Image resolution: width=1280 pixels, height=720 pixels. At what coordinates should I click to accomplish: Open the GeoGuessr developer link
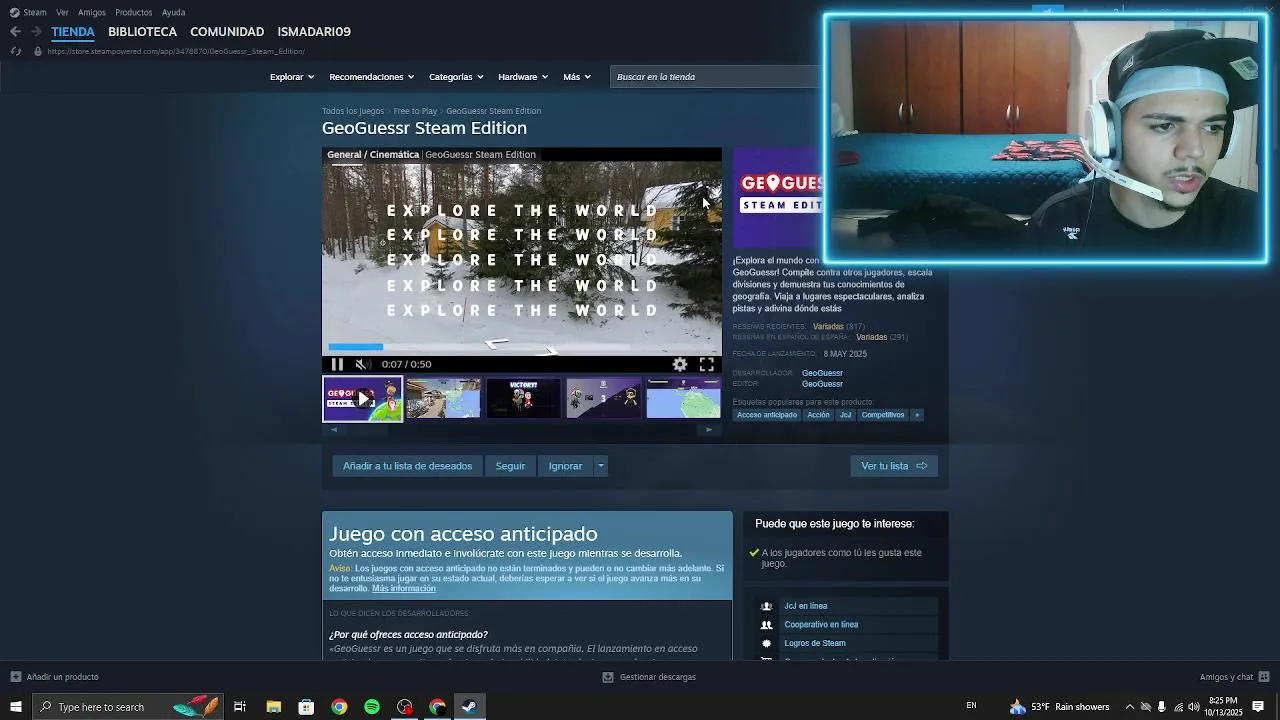[x=822, y=373]
